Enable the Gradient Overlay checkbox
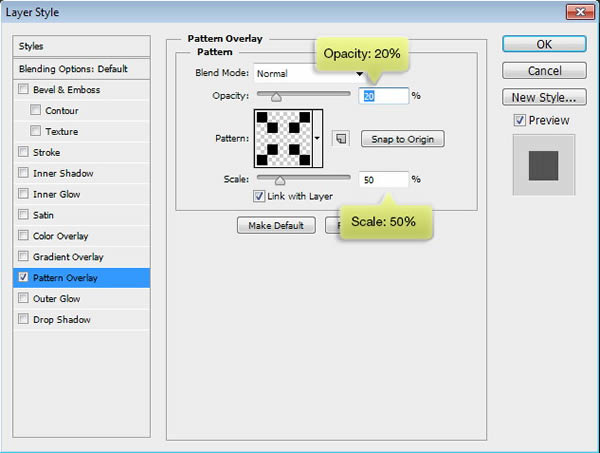 (x=23, y=256)
